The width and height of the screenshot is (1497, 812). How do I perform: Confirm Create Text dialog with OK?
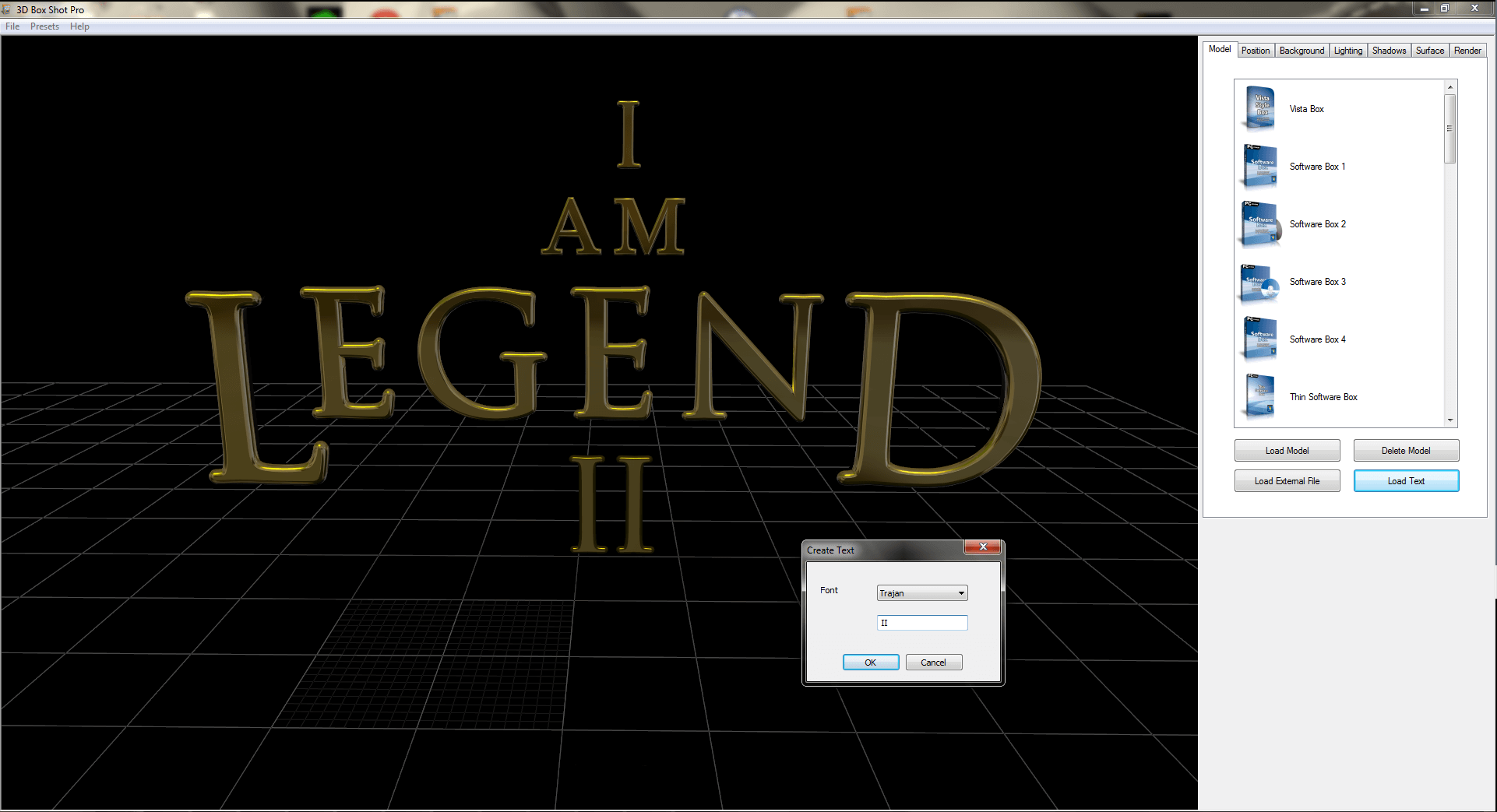[x=871, y=663]
